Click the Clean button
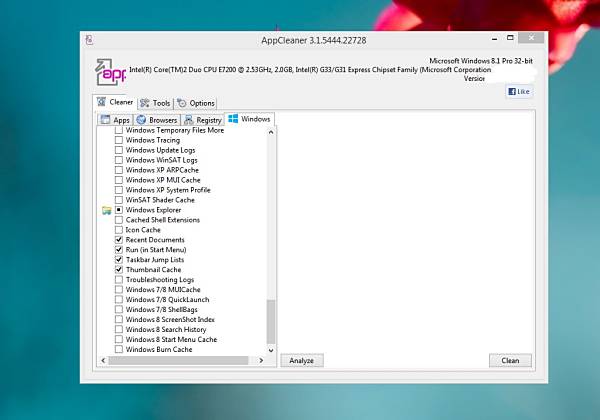Screen dimensions: 600x420 tap(510, 361)
